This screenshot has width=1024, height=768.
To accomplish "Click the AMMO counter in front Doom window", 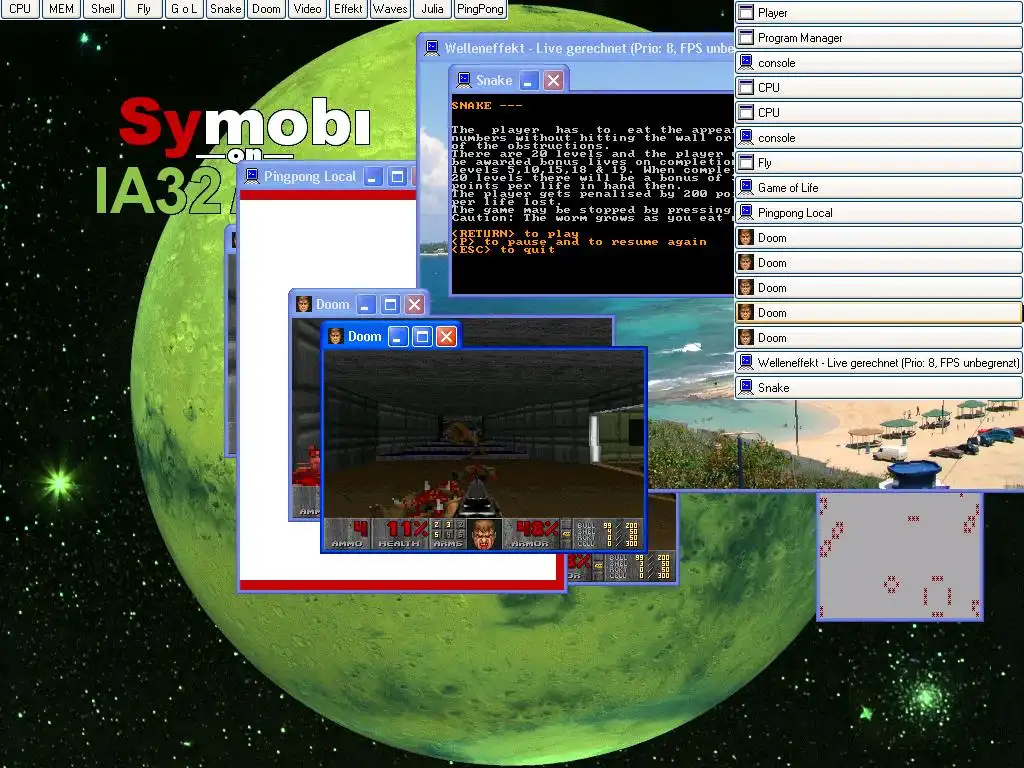I will 347,534.
